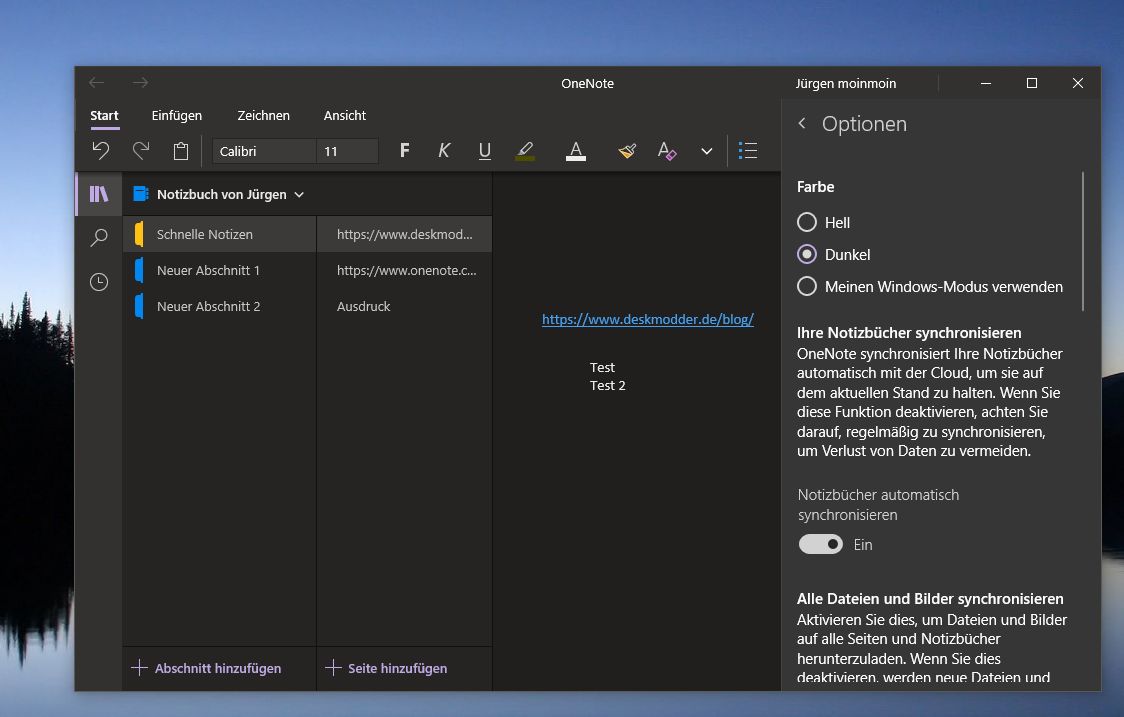The width and height of the screenshot is (1124, 717).
Task: Apply bold formatting with F button
Action: pyautogui.click(x=404, y=151)
